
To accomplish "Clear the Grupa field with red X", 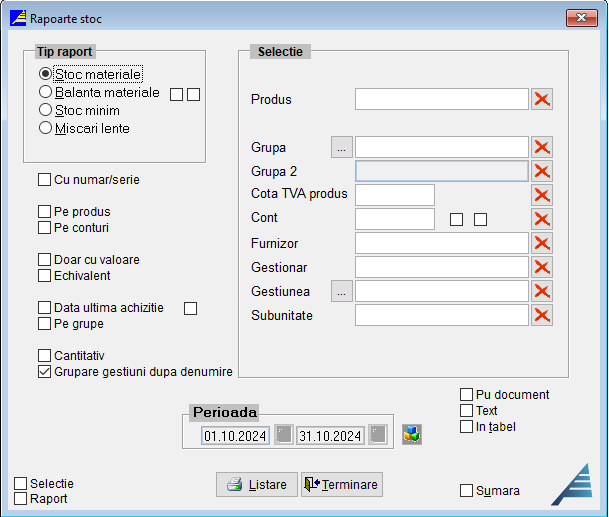I will click(542, 147).
